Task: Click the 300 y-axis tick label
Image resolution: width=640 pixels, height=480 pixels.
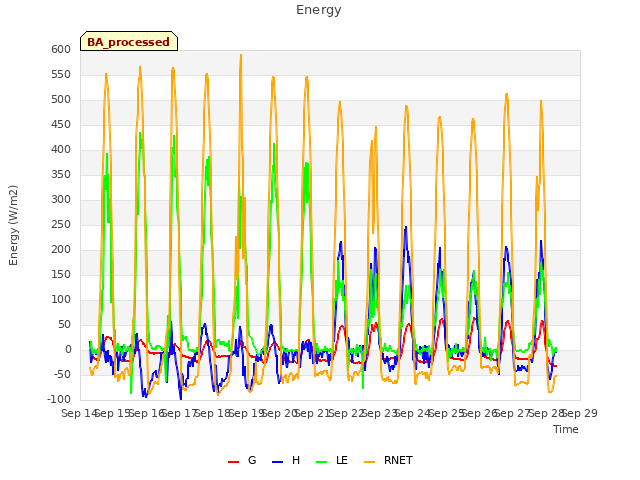Action: coord(61,200)
